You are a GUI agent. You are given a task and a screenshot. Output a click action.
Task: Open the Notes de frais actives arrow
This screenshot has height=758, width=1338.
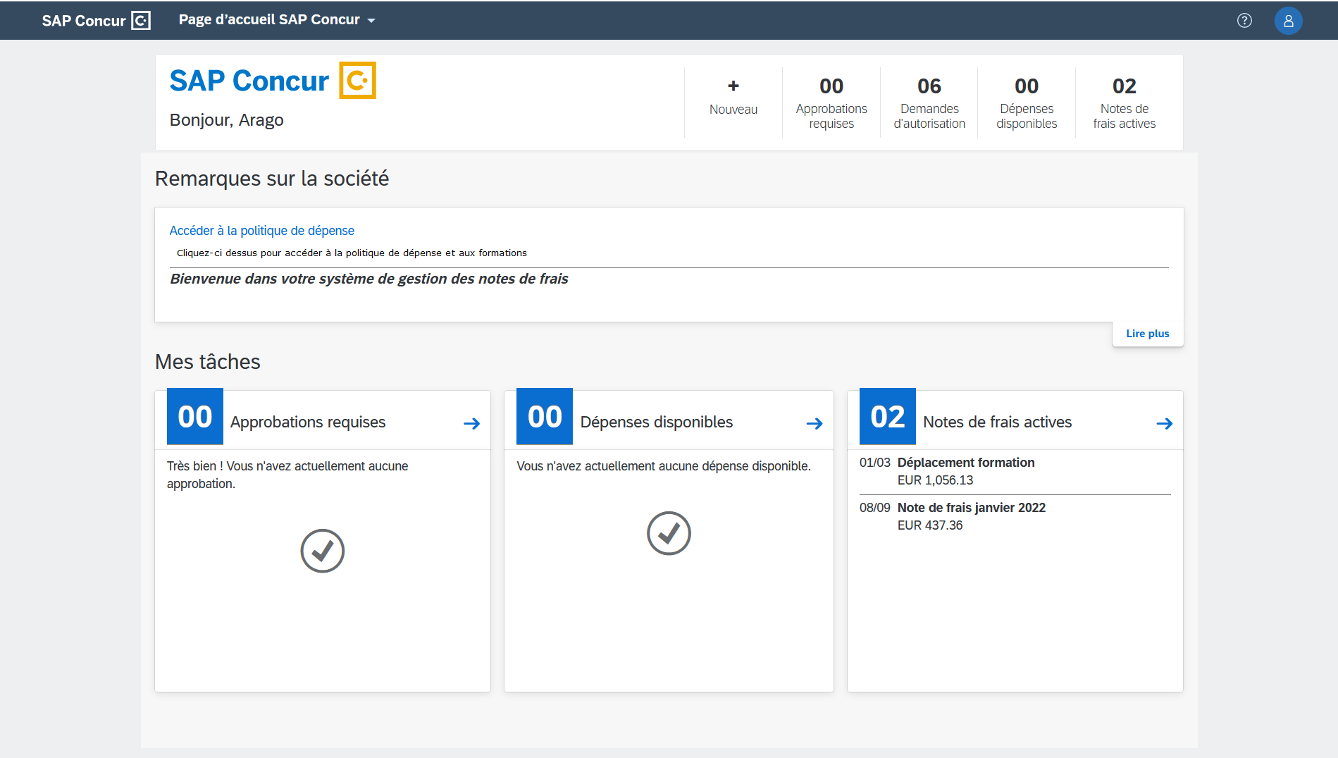1164,423
